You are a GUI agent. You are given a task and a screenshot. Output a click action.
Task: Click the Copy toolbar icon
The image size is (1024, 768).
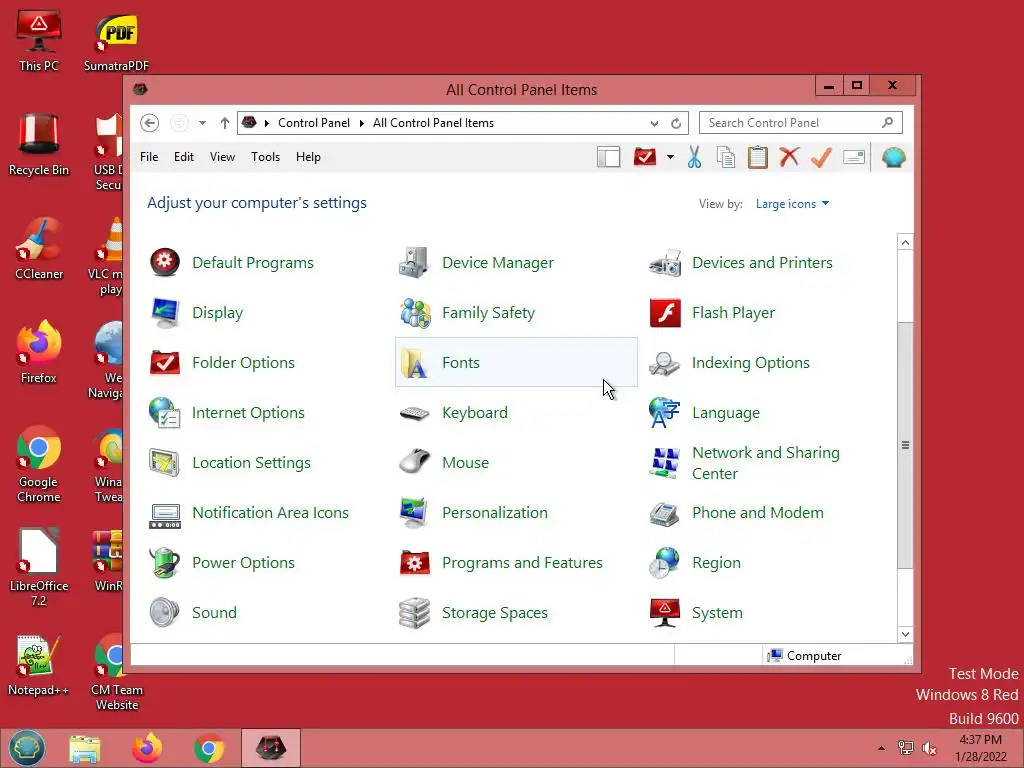(x=726, y=157)
